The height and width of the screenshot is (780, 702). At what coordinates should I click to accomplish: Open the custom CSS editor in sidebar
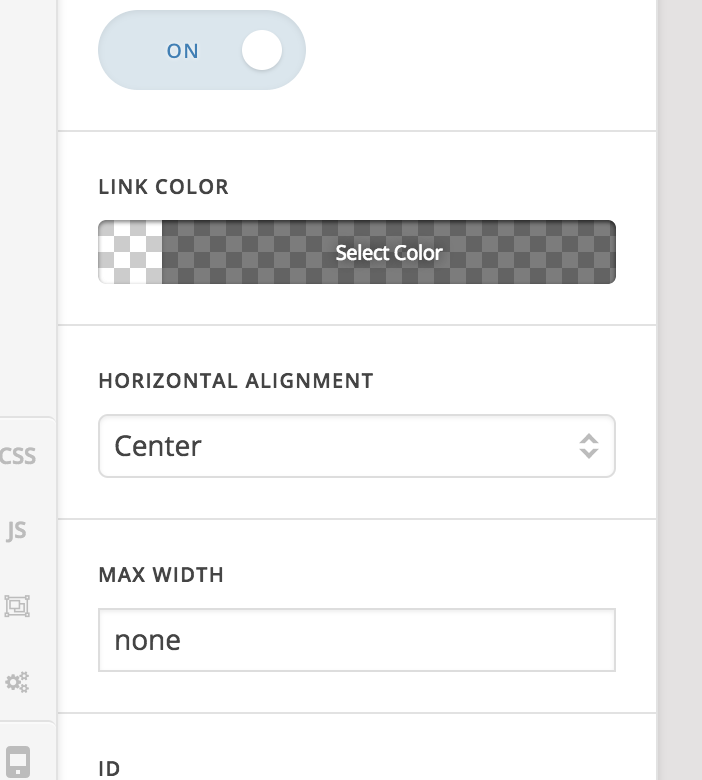(18, 456)
